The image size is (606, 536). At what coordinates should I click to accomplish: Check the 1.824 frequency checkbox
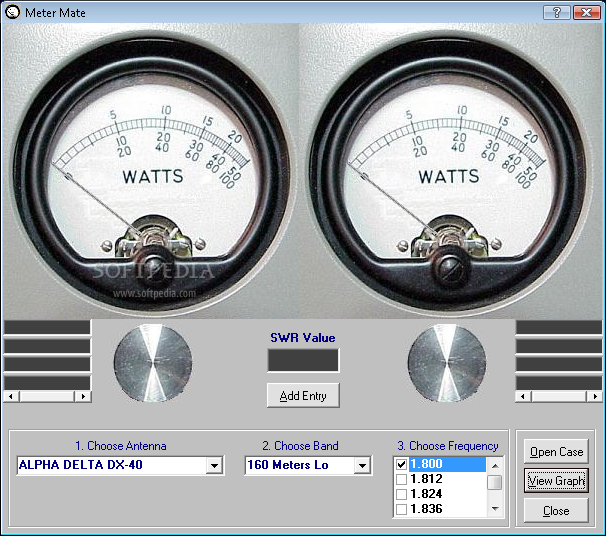[x=402, y=494]
